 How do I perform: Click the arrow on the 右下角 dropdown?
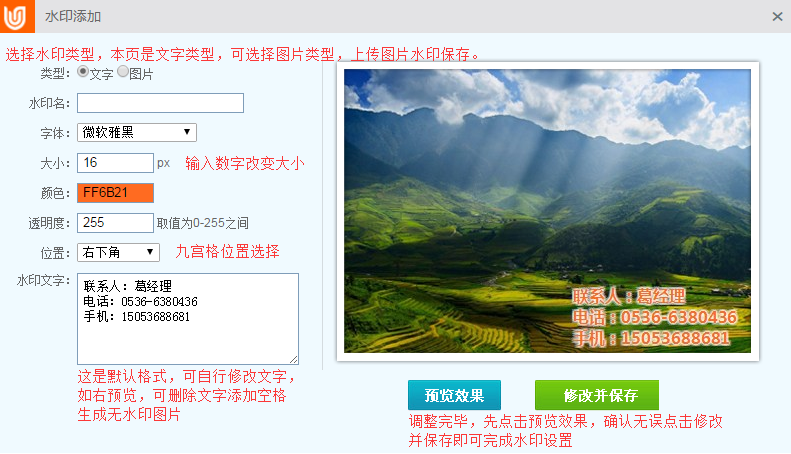click(150, 252)
